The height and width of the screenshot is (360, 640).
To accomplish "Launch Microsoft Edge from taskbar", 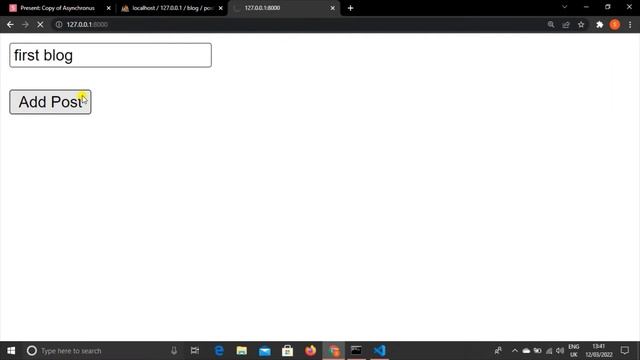I will coord(219,351).
